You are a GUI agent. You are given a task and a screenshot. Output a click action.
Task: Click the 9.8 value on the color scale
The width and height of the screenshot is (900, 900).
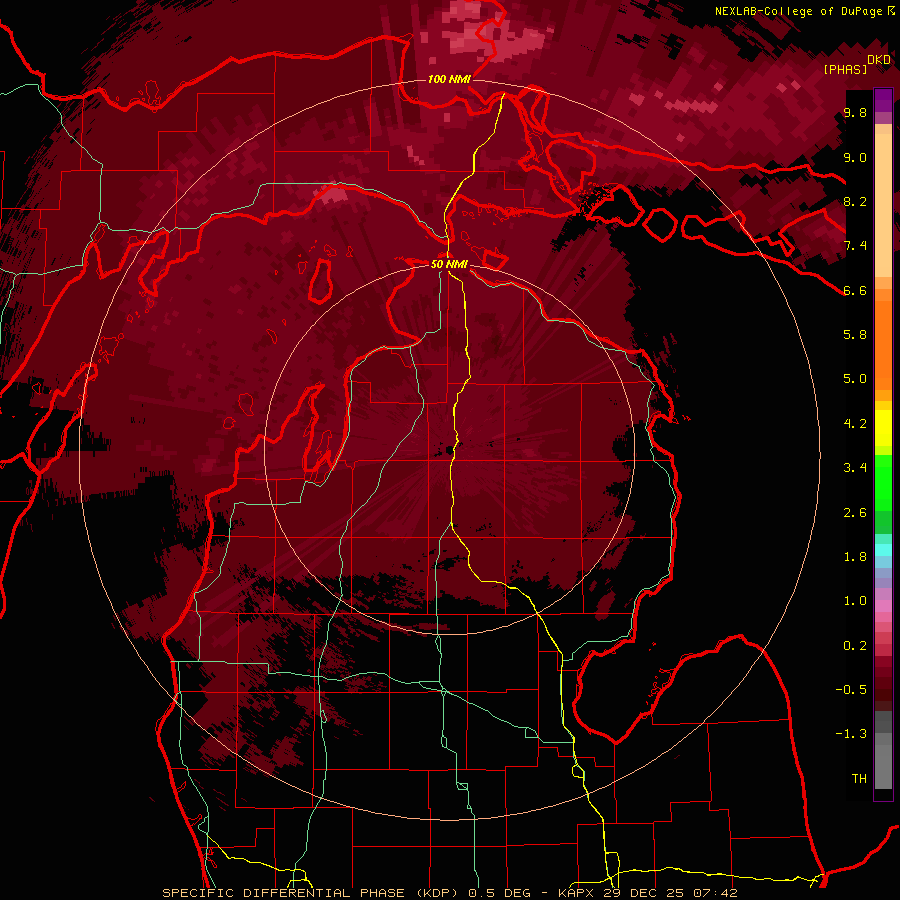pos(855,113)
